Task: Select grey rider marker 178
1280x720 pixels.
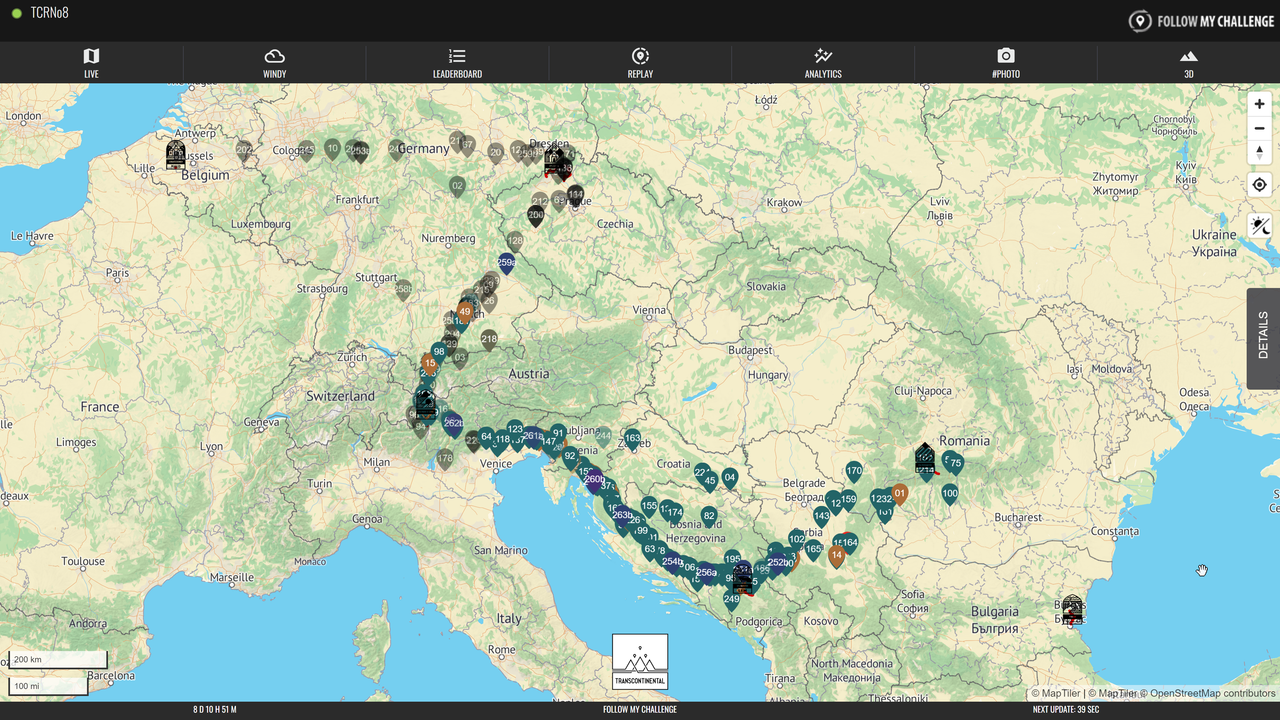Action: [x=445, y=459]
